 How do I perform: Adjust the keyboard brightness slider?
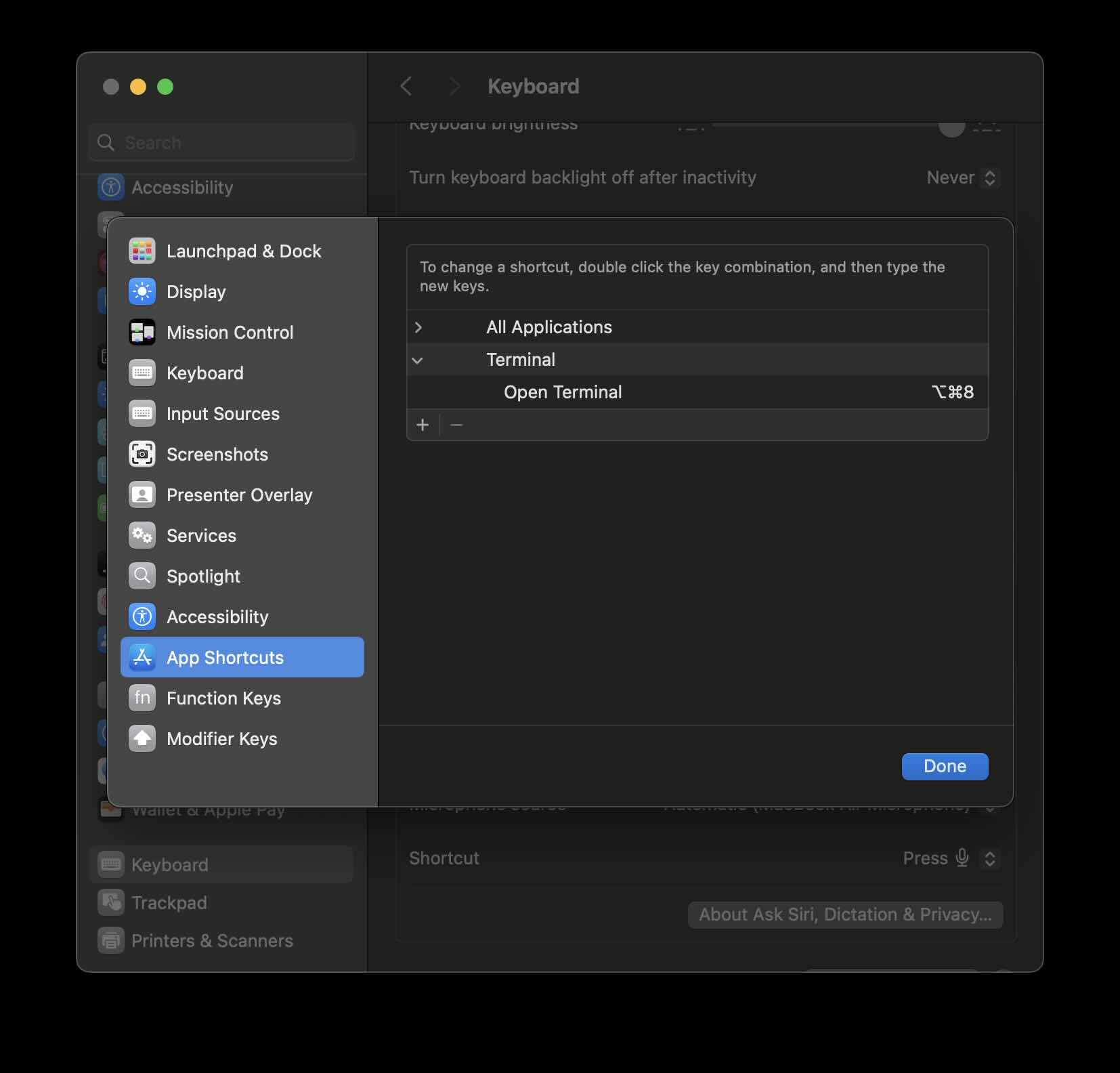pos(951,129)
